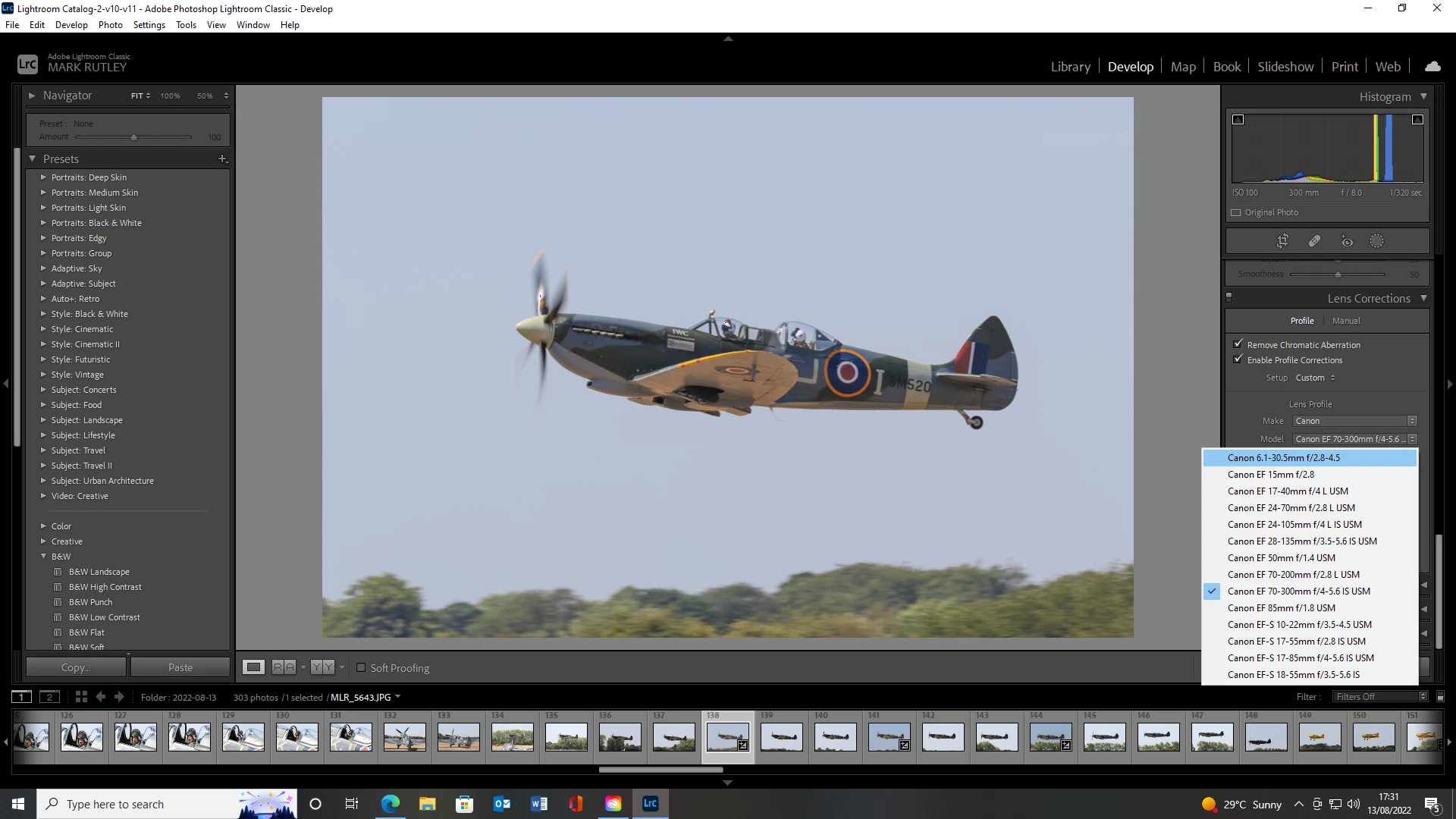Expand the Navigator panel
Image resolution: width=1456 pixels, height=819 pixels.
[x=32, y=96]
